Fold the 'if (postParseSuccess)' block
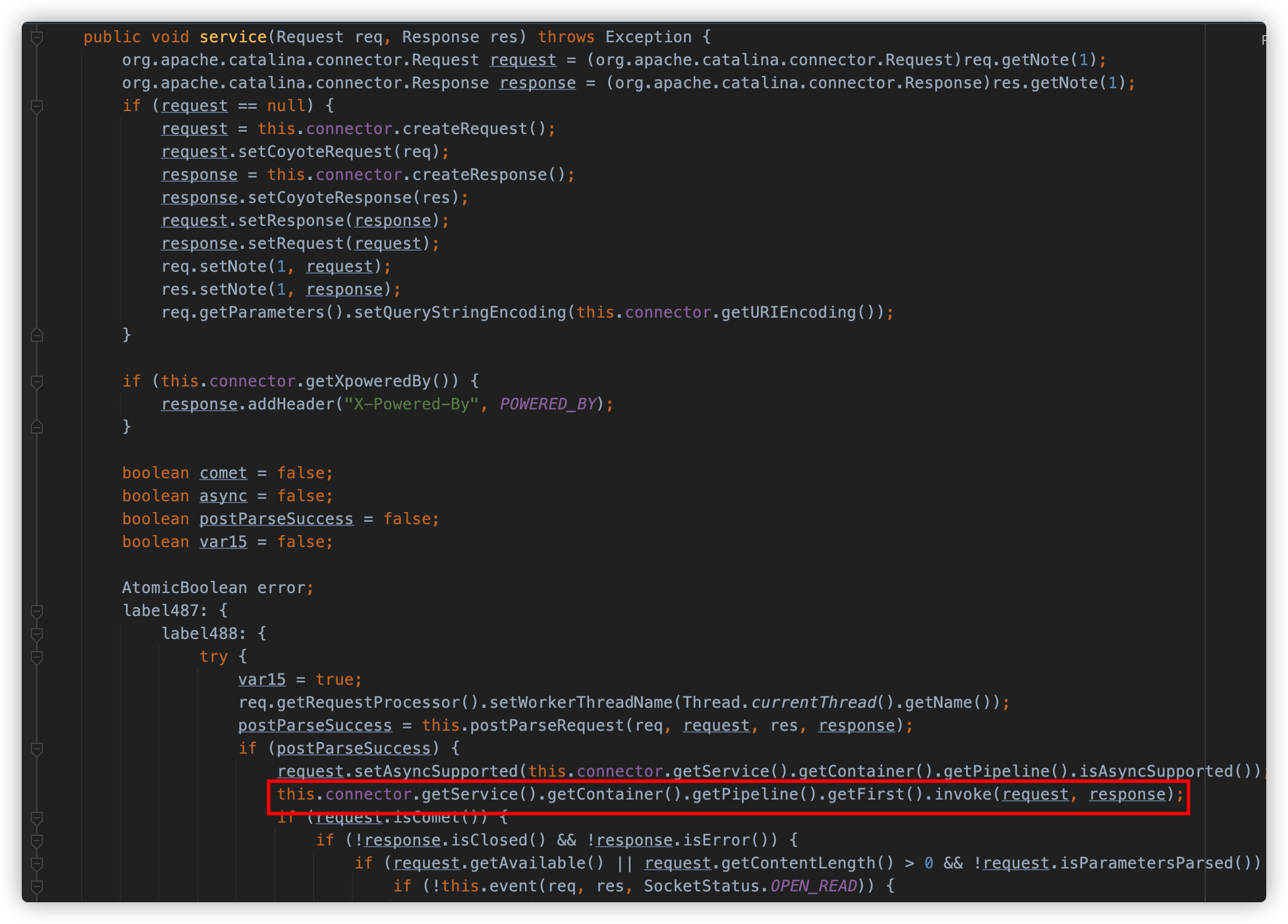The image size is (1288, 924). pyautogui.click(x=37, y=749)
